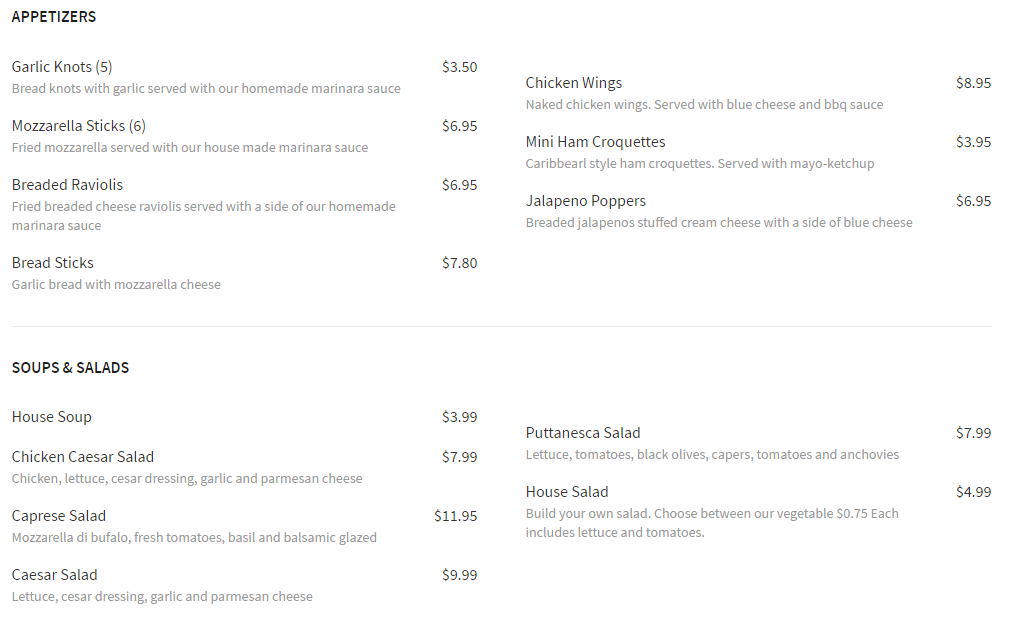The image size is (1010, 624).
Task: Click the Bread Sticks item
Action: pos(53,263)
